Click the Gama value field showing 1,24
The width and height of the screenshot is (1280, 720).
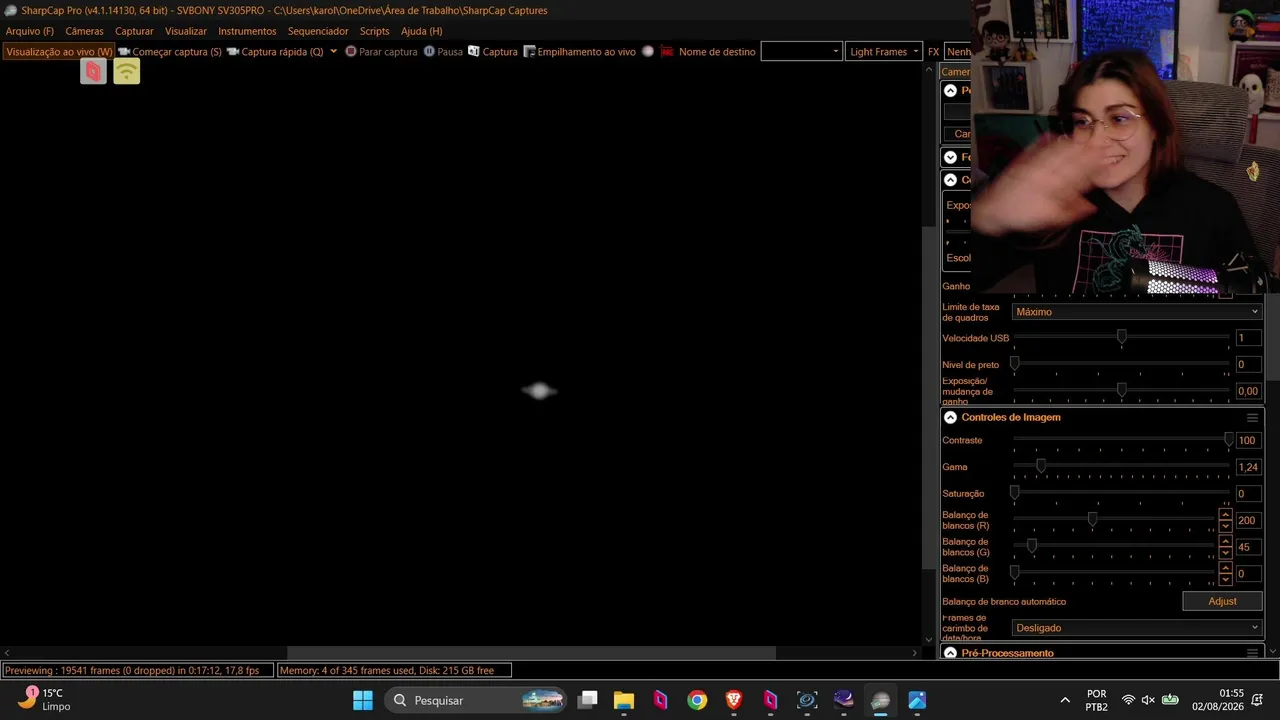(x=1247, y=467)
